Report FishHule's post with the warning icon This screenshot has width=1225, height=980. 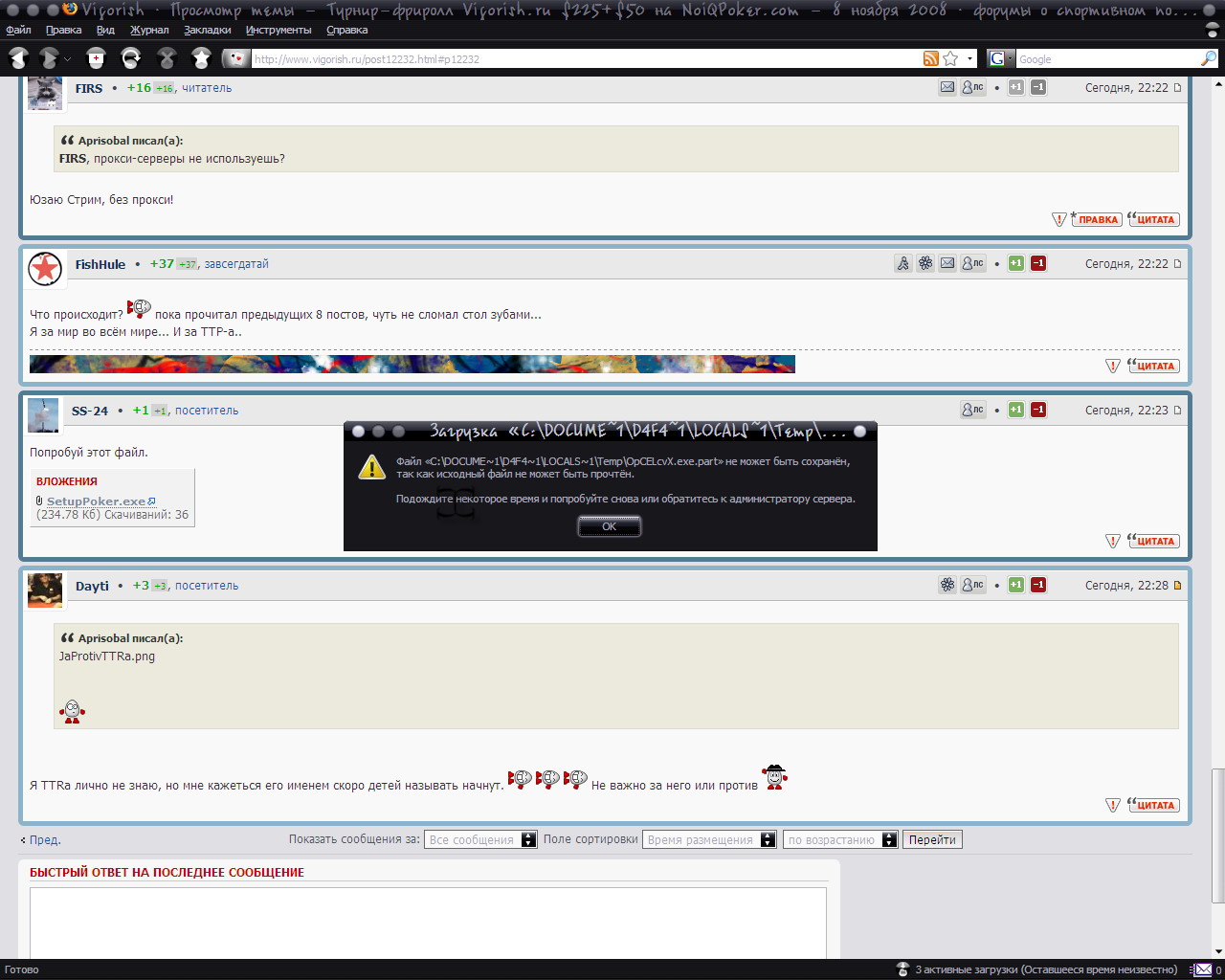pyautogui.click(x=1112, y=366)
